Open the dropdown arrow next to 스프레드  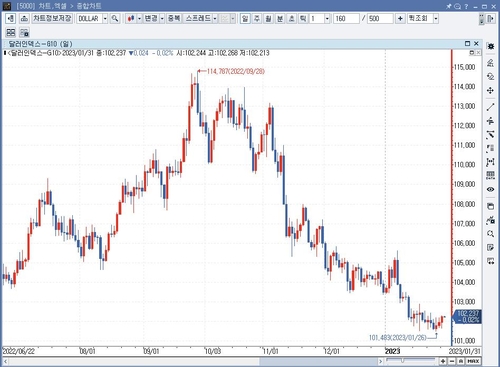215,18
